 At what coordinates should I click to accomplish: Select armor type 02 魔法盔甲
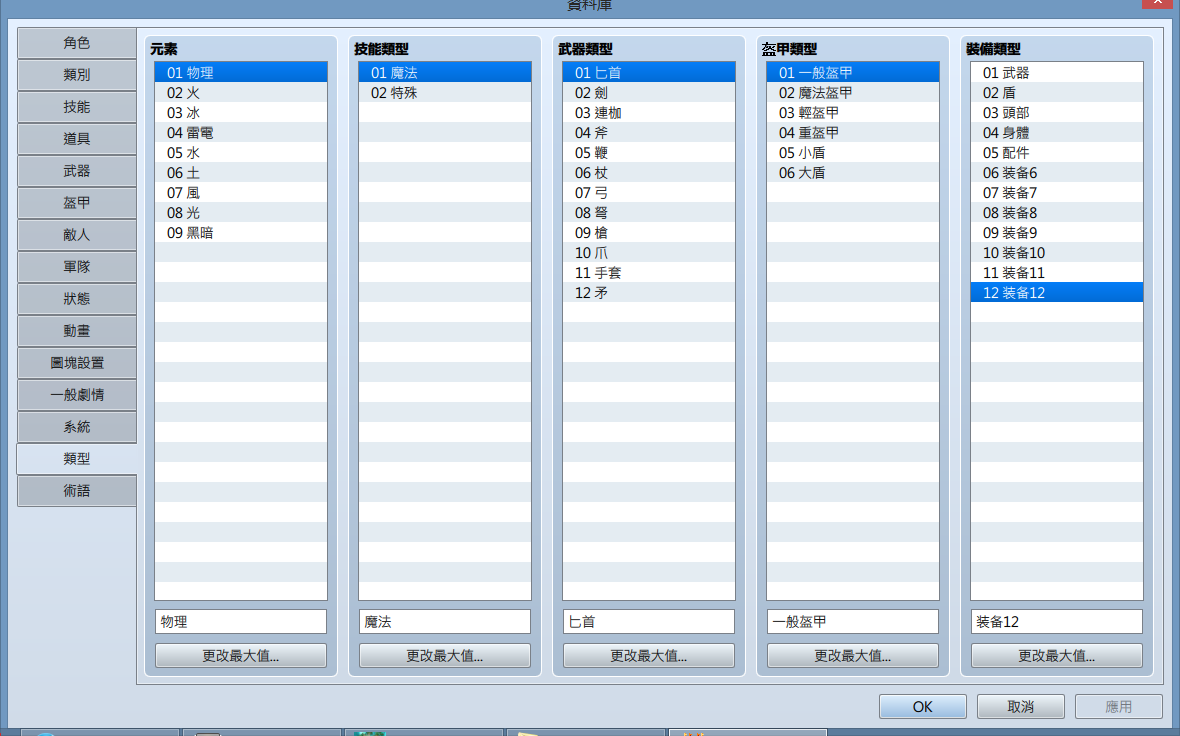(x=853, y=93)
